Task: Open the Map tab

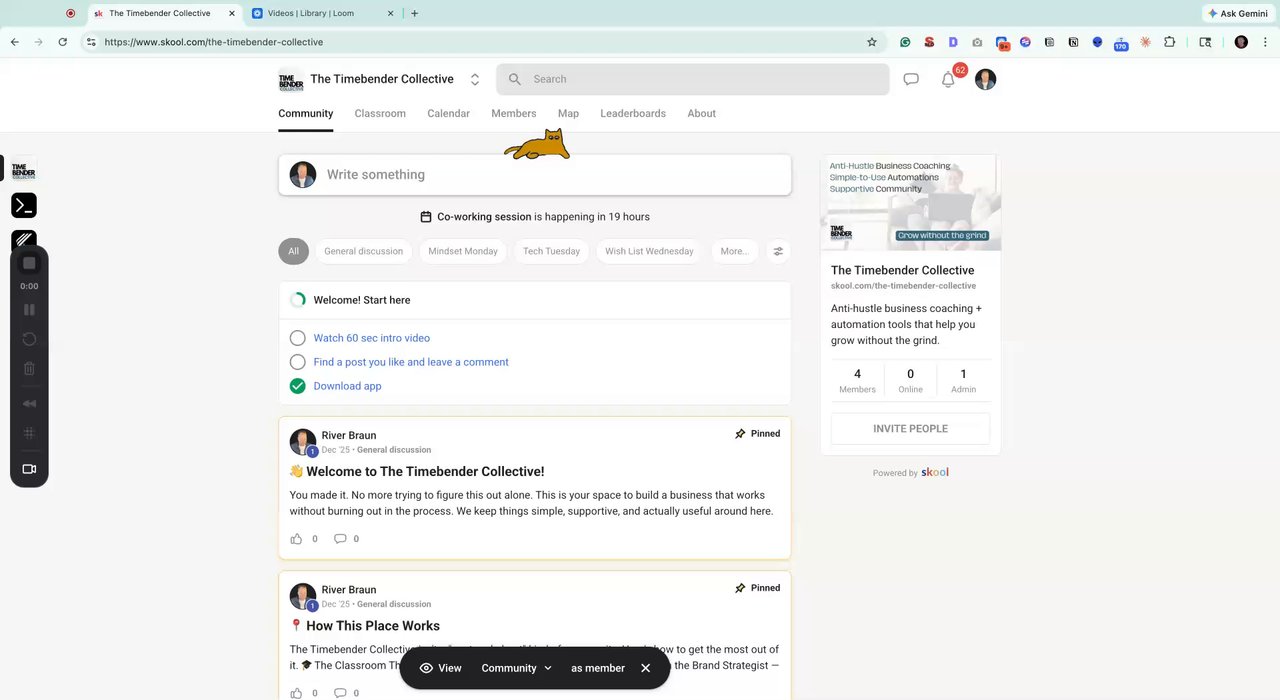Action: click(x=568, y=113)
